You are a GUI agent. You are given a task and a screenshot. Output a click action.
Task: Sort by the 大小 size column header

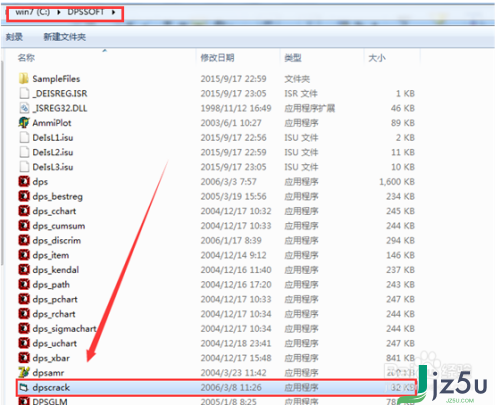point(377,58)
